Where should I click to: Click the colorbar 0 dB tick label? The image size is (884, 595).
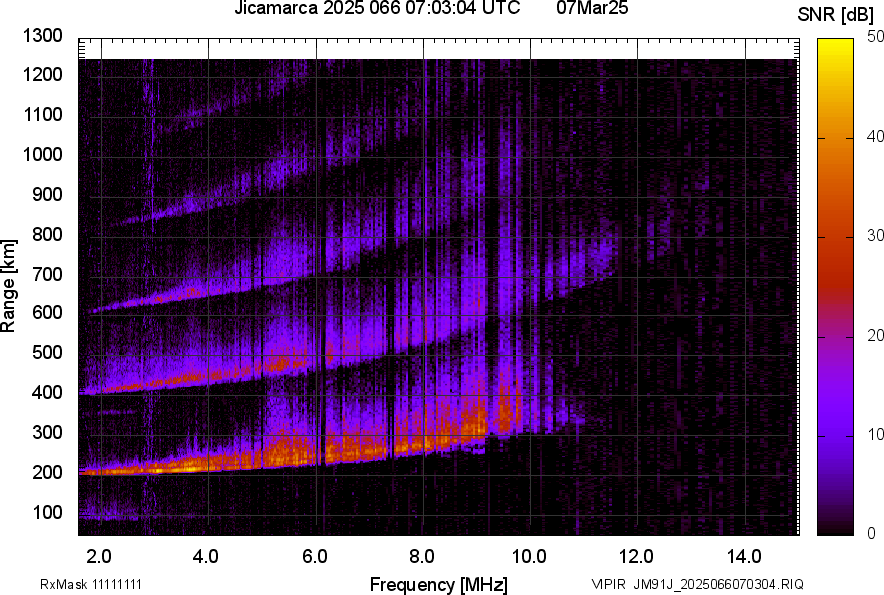872,534
